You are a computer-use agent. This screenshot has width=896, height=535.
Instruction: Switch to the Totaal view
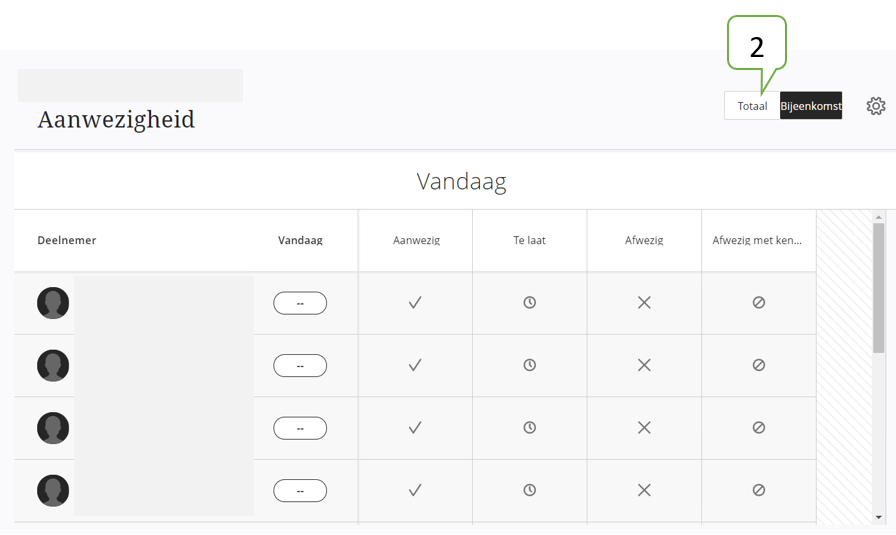(x=752, y=106)
